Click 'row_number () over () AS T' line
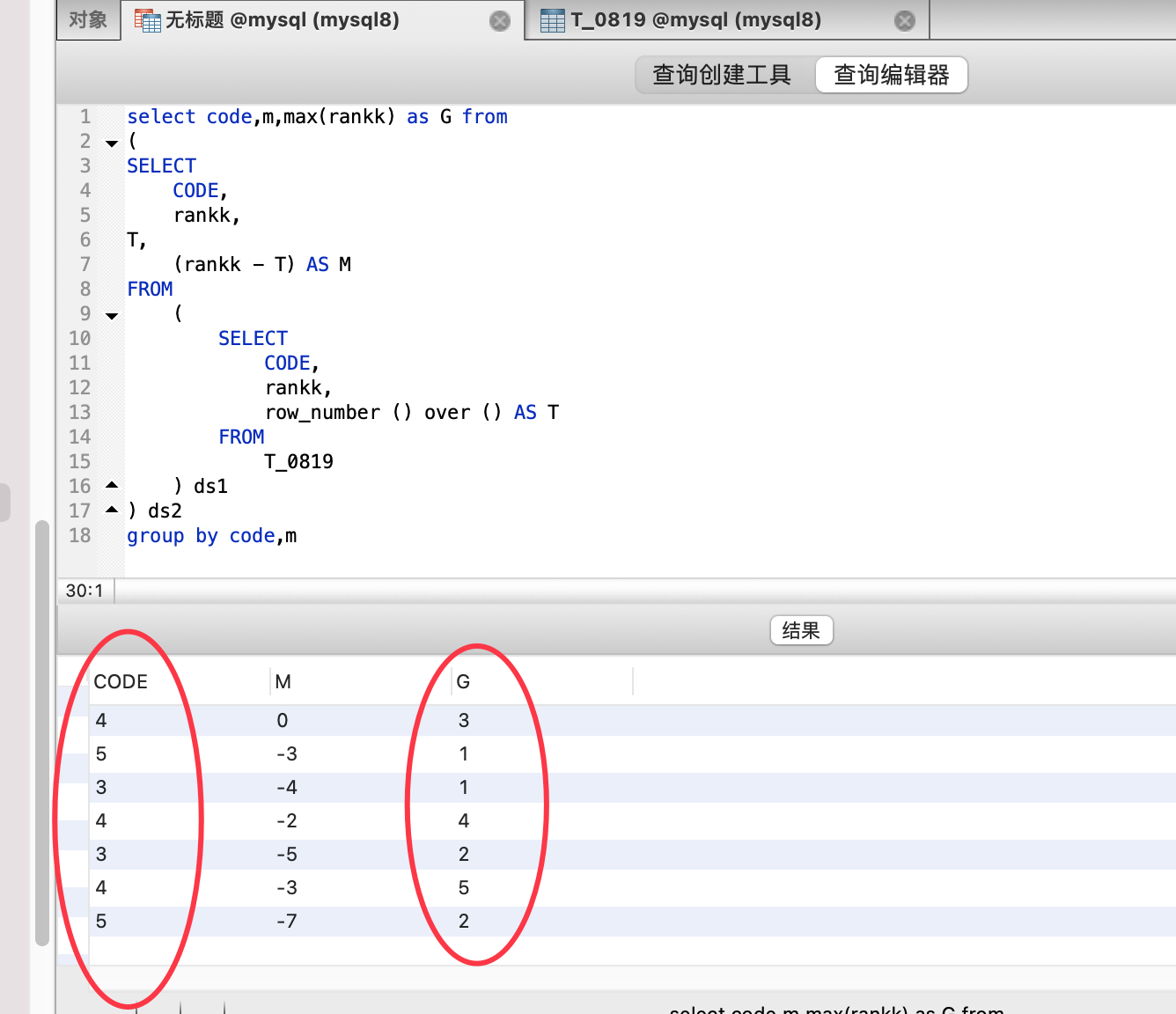This screenshot has height=1014, width=1176. [411, 412]
